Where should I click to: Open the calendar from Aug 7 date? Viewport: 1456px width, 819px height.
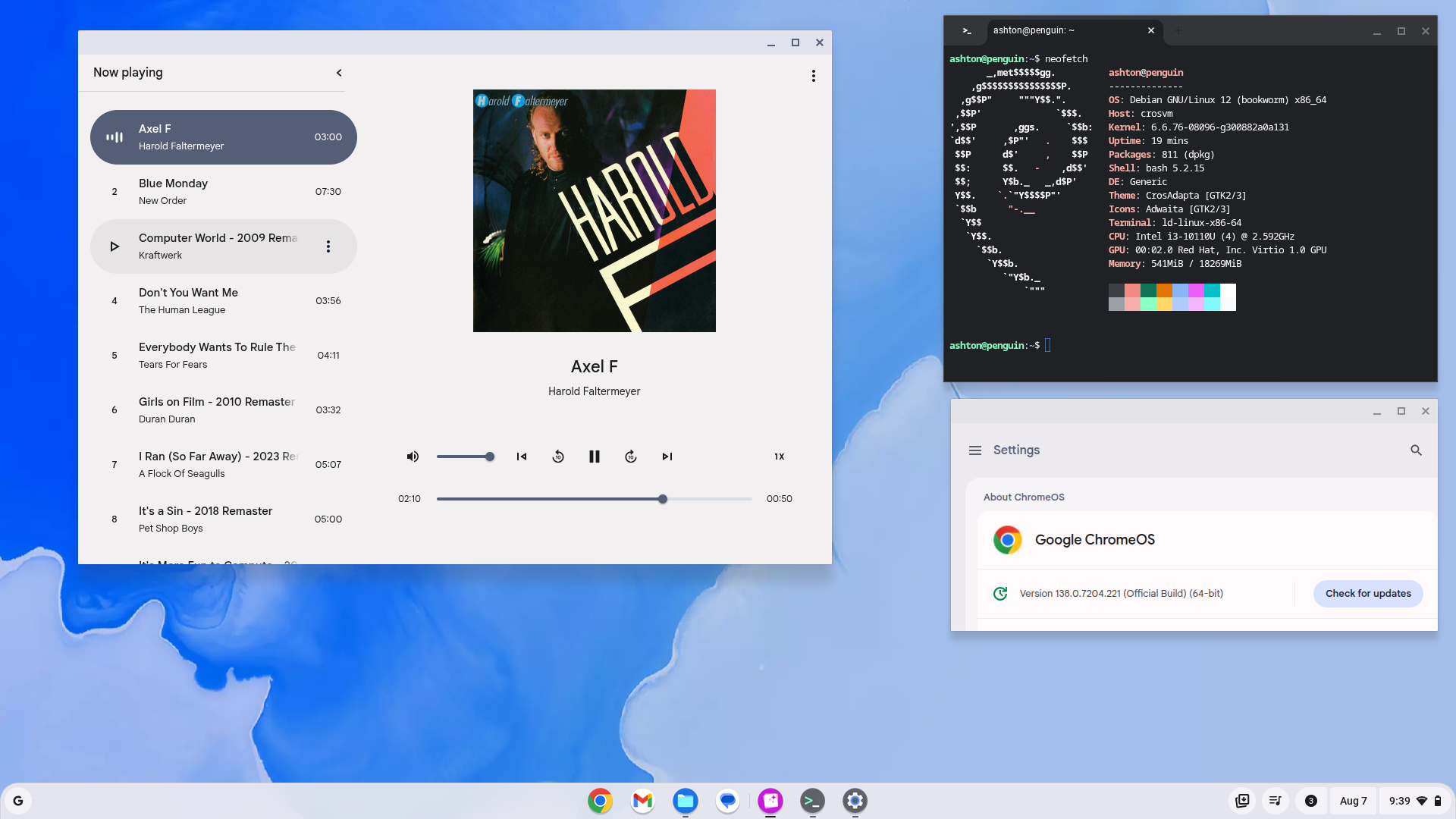[x=1353, y=801]
